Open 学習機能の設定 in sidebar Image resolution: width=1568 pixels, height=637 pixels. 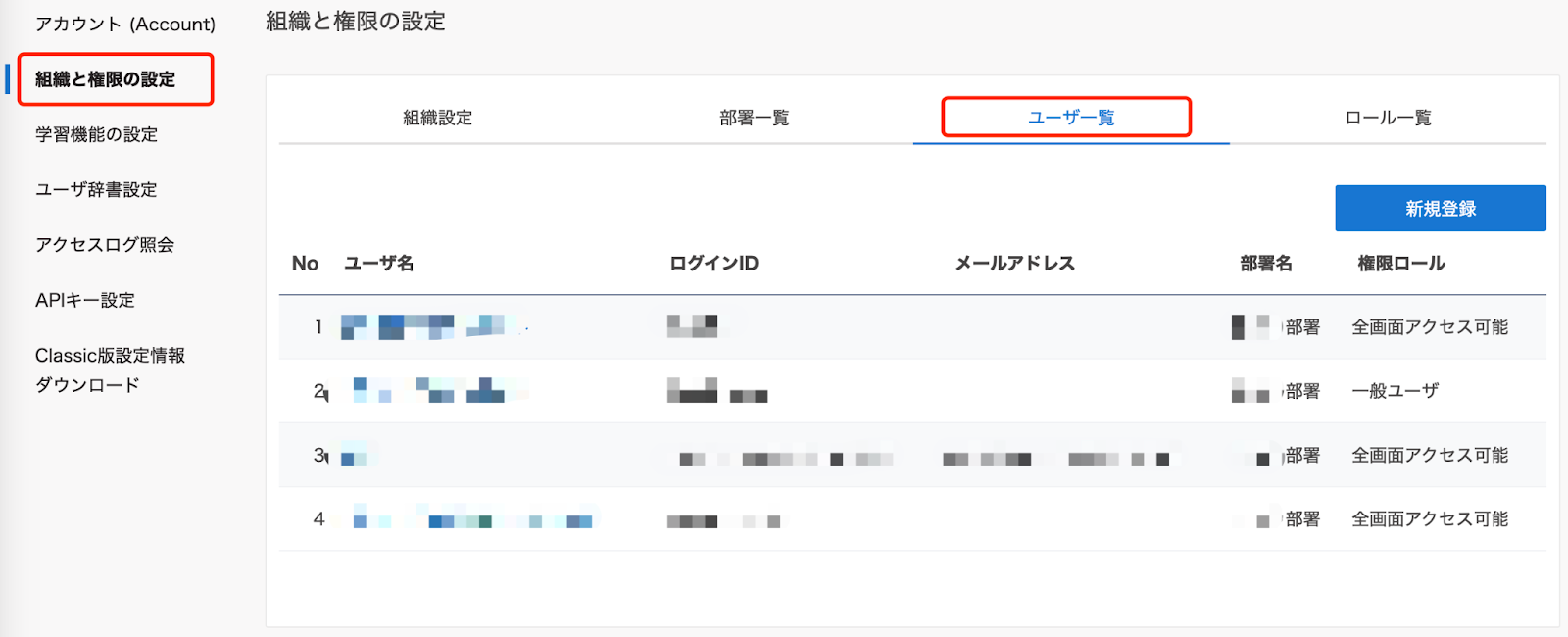point(96,134)
